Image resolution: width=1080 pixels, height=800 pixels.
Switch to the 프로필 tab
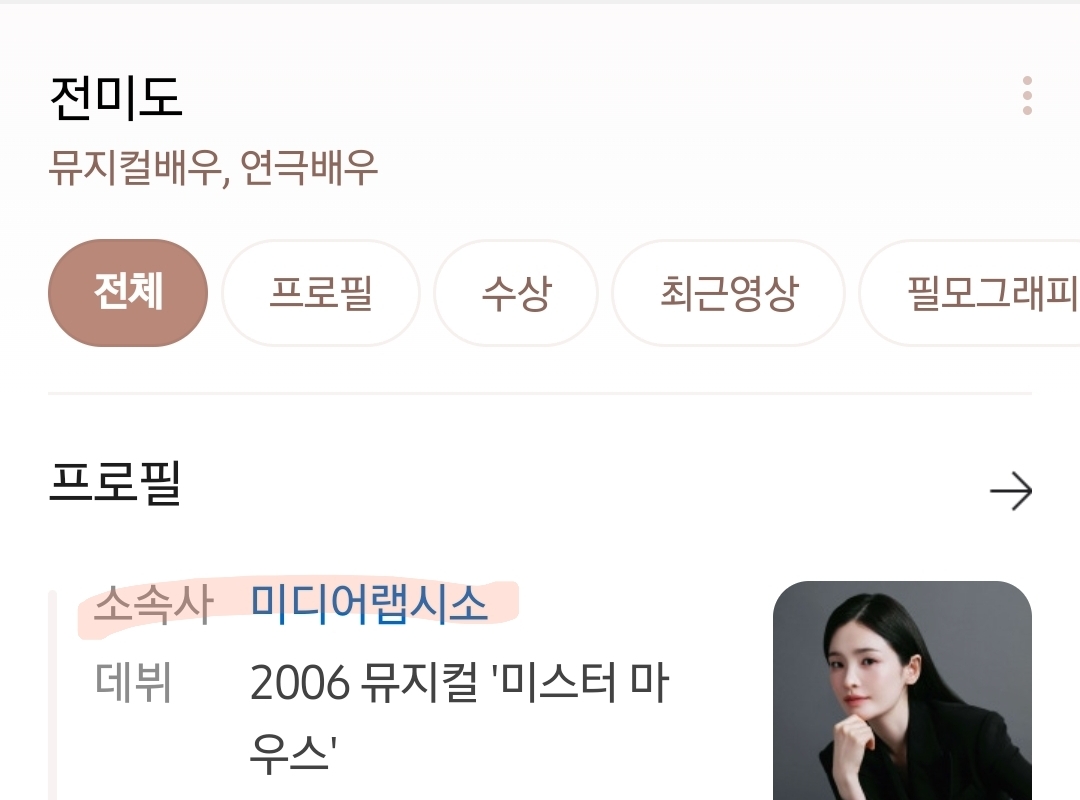321,293
